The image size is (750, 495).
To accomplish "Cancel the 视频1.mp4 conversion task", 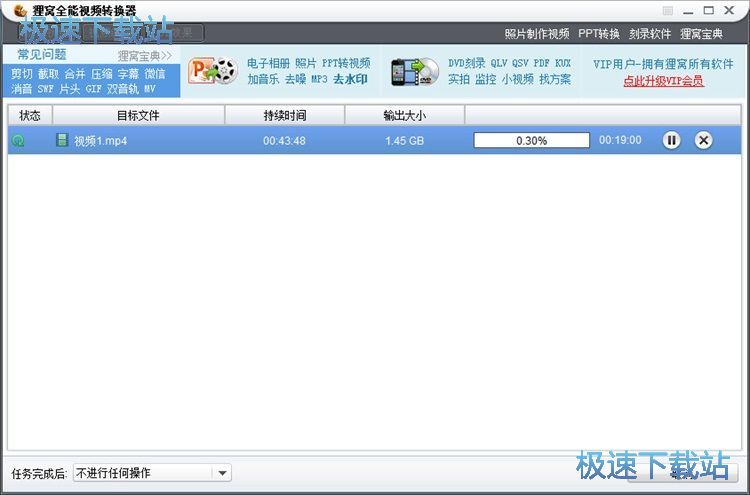I will [x=703, y=141].
